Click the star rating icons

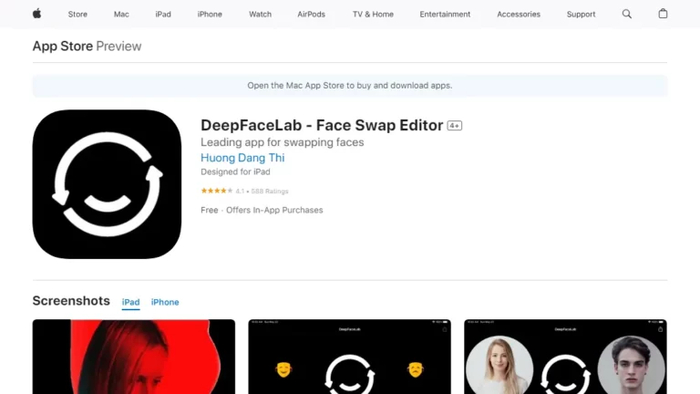tap(217, 191)
